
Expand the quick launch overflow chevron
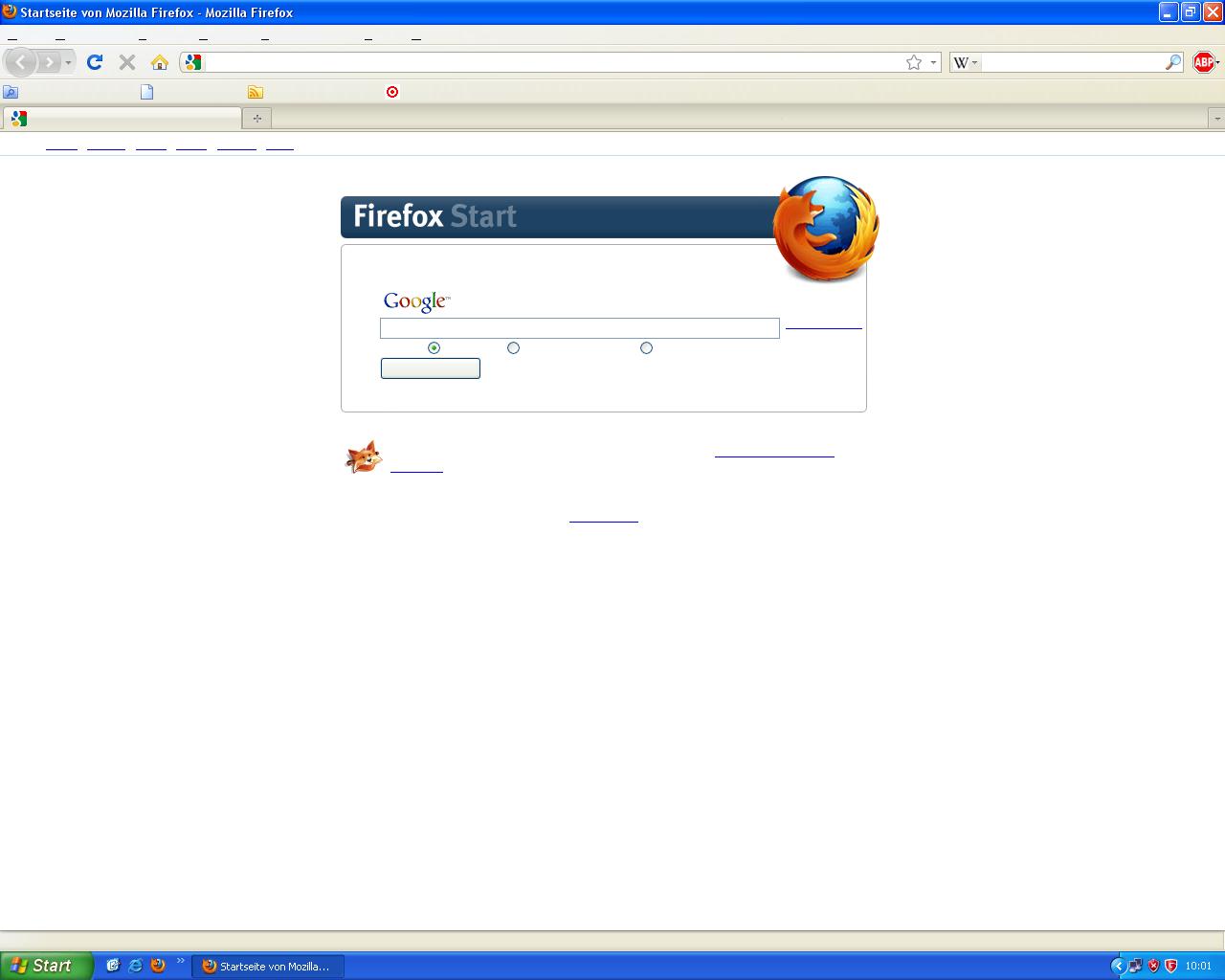pos(180,962)
